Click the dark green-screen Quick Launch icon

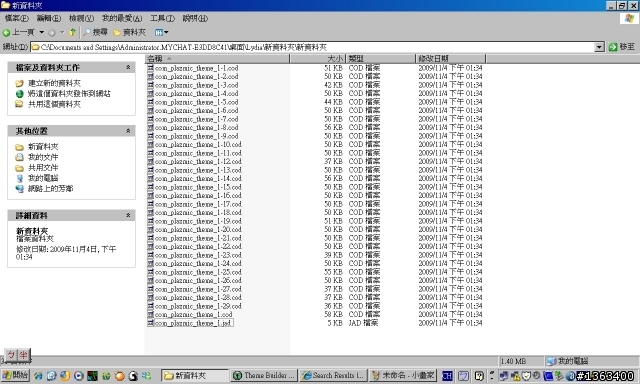coord(92,376)
